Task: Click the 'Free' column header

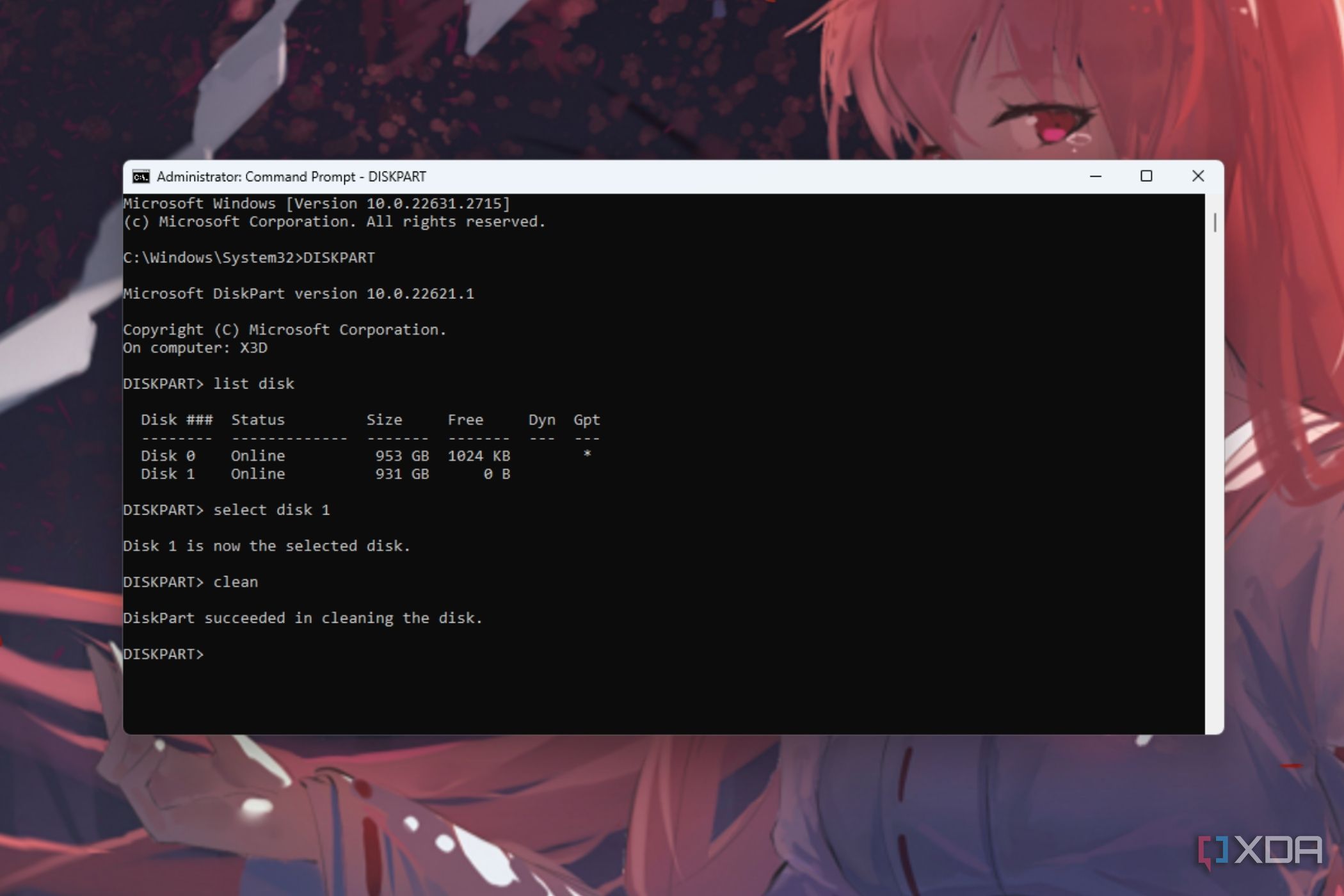Action: click(x=465, y=420)
